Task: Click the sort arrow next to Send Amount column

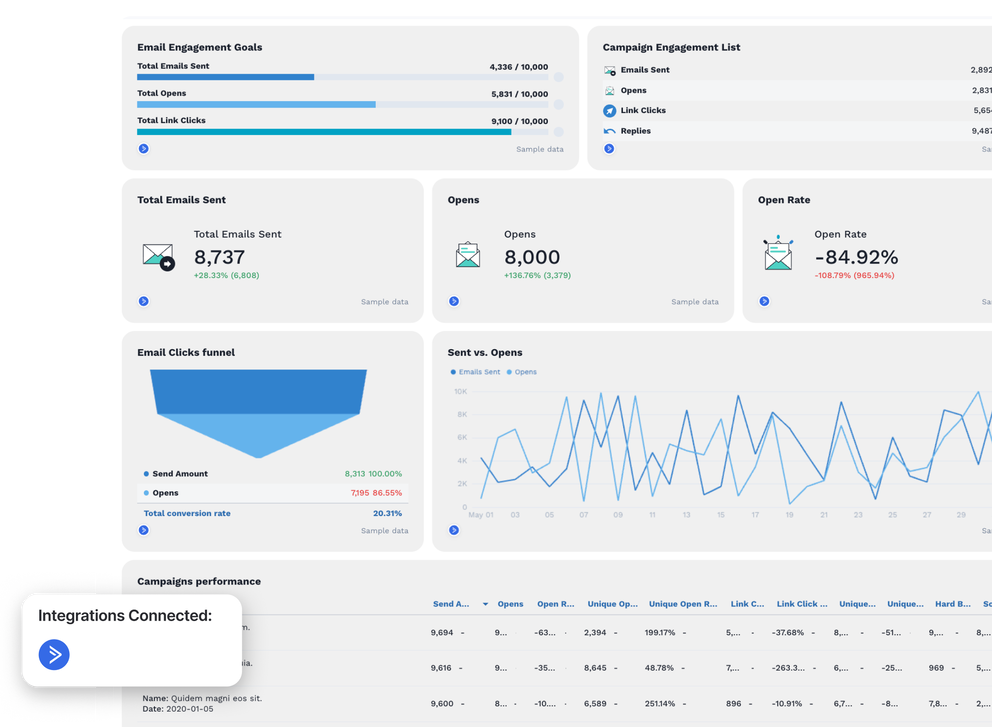Action: click(x=485, y=604)
